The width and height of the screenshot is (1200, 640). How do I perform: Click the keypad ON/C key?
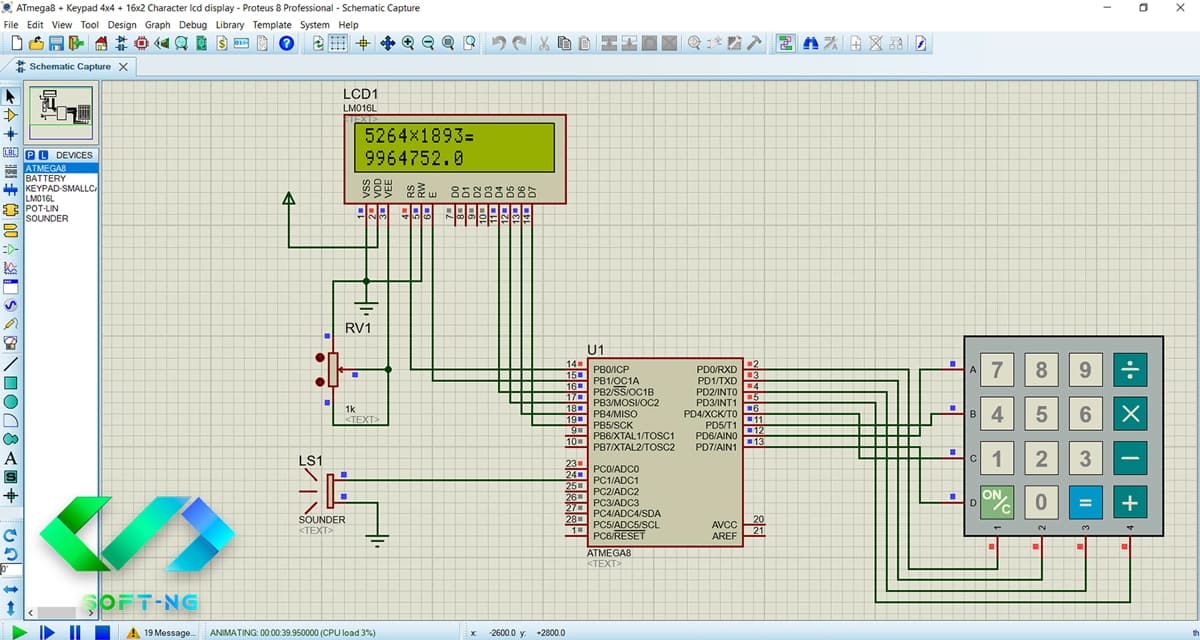996,501
